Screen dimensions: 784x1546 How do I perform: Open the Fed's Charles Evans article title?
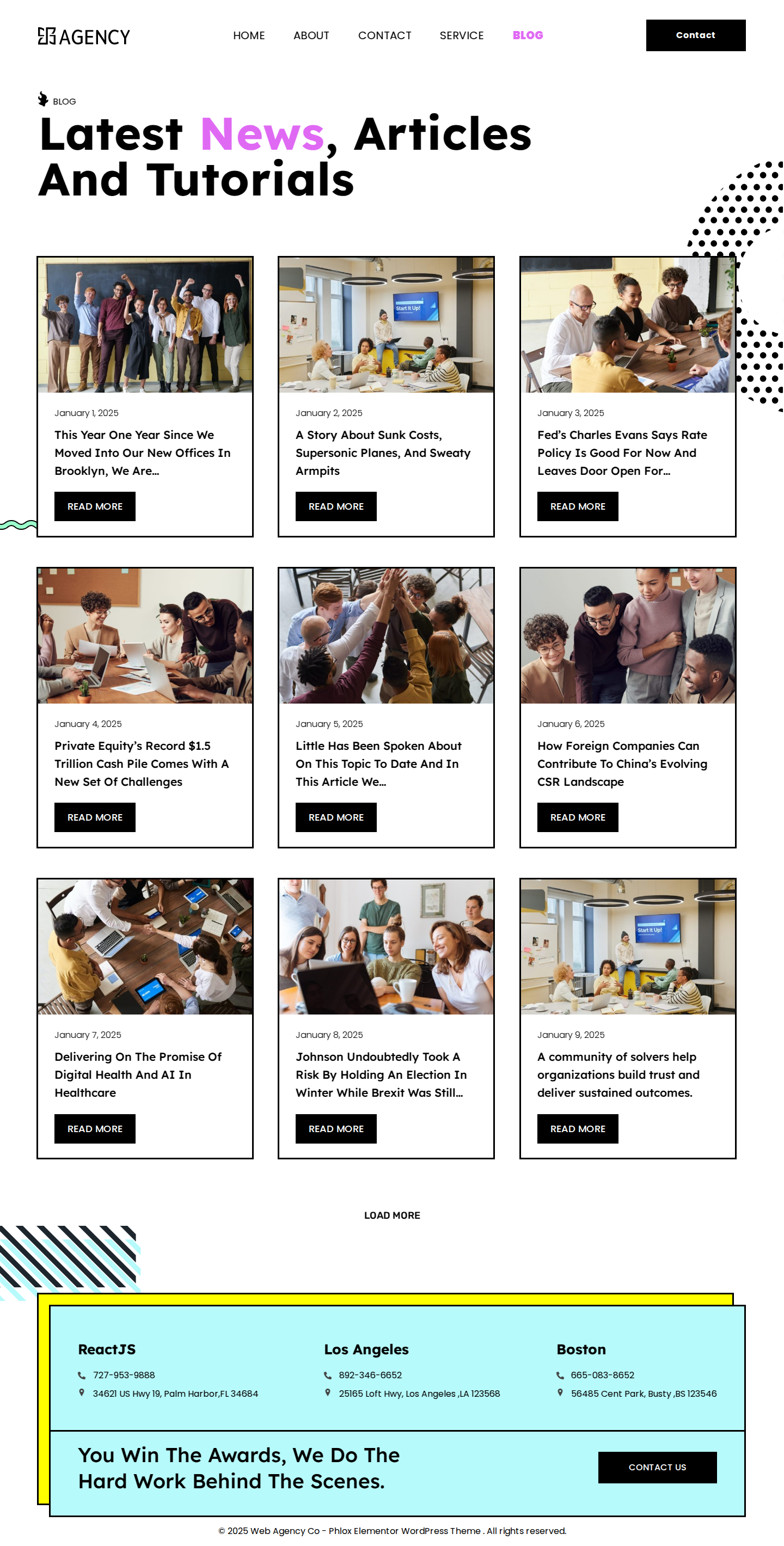[x=622, y=453]
